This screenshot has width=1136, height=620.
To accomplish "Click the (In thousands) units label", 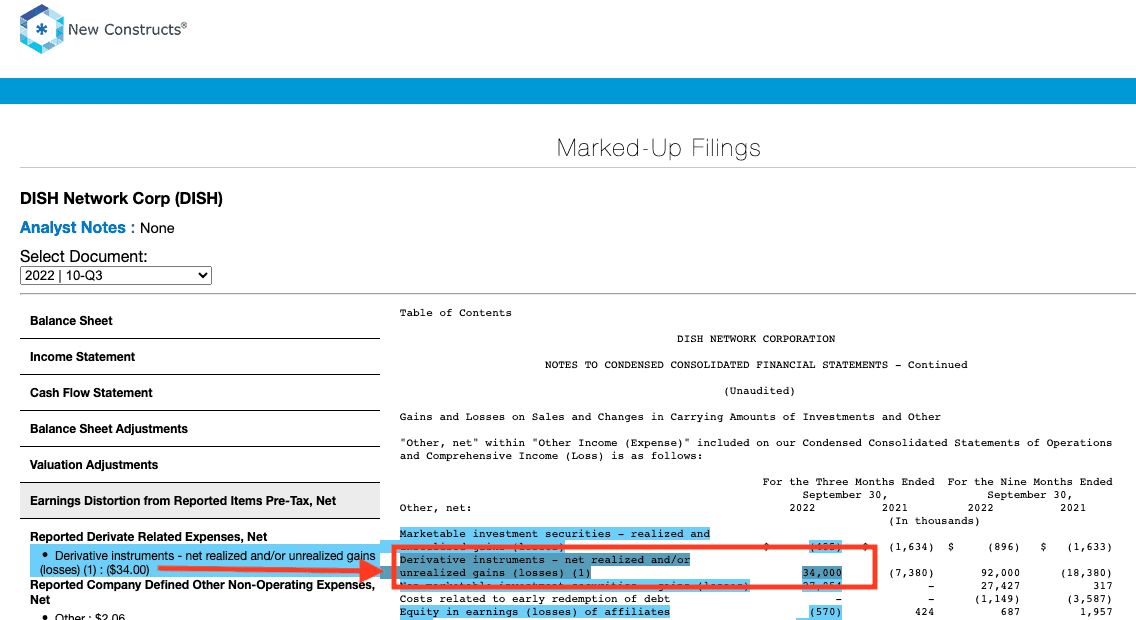I will [934, 521].
